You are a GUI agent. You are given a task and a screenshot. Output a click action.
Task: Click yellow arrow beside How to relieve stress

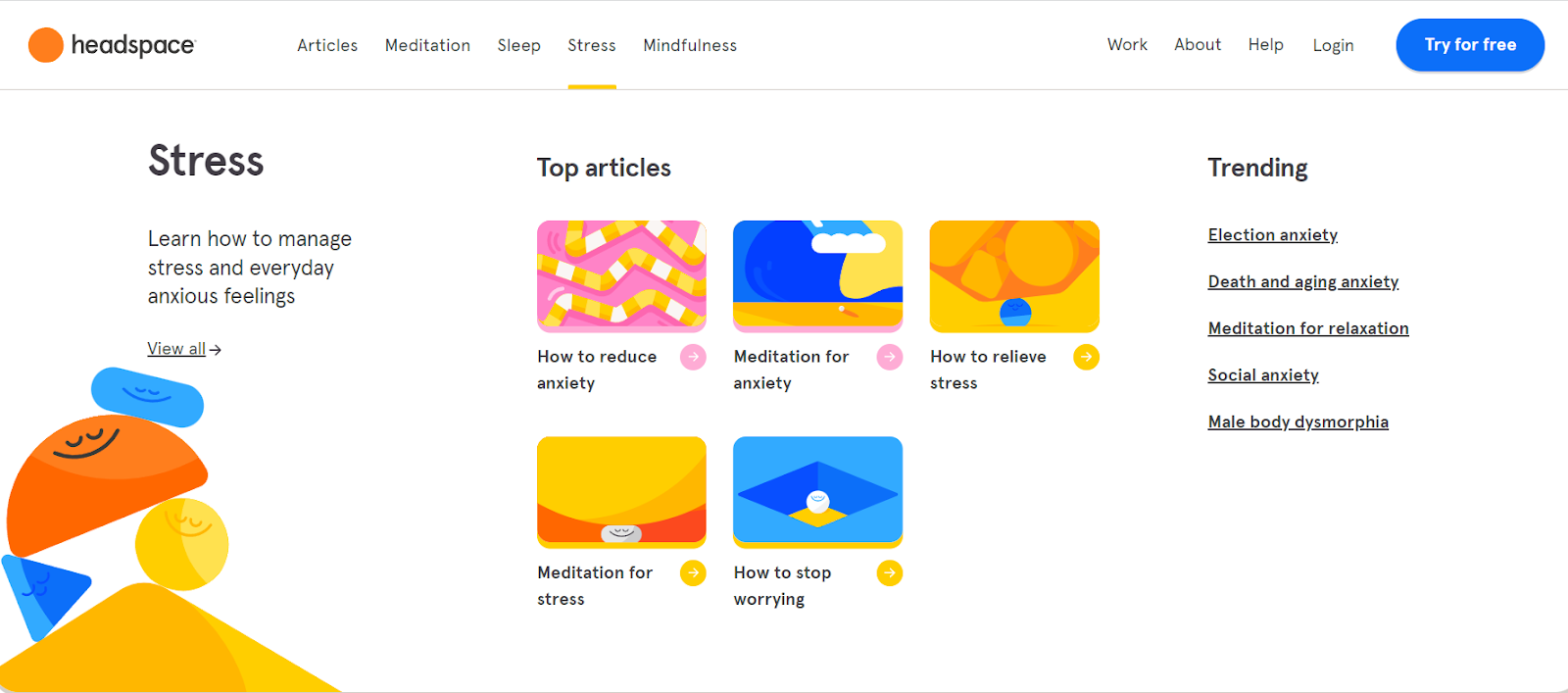pyautogui.click(x=1086, y=357)
